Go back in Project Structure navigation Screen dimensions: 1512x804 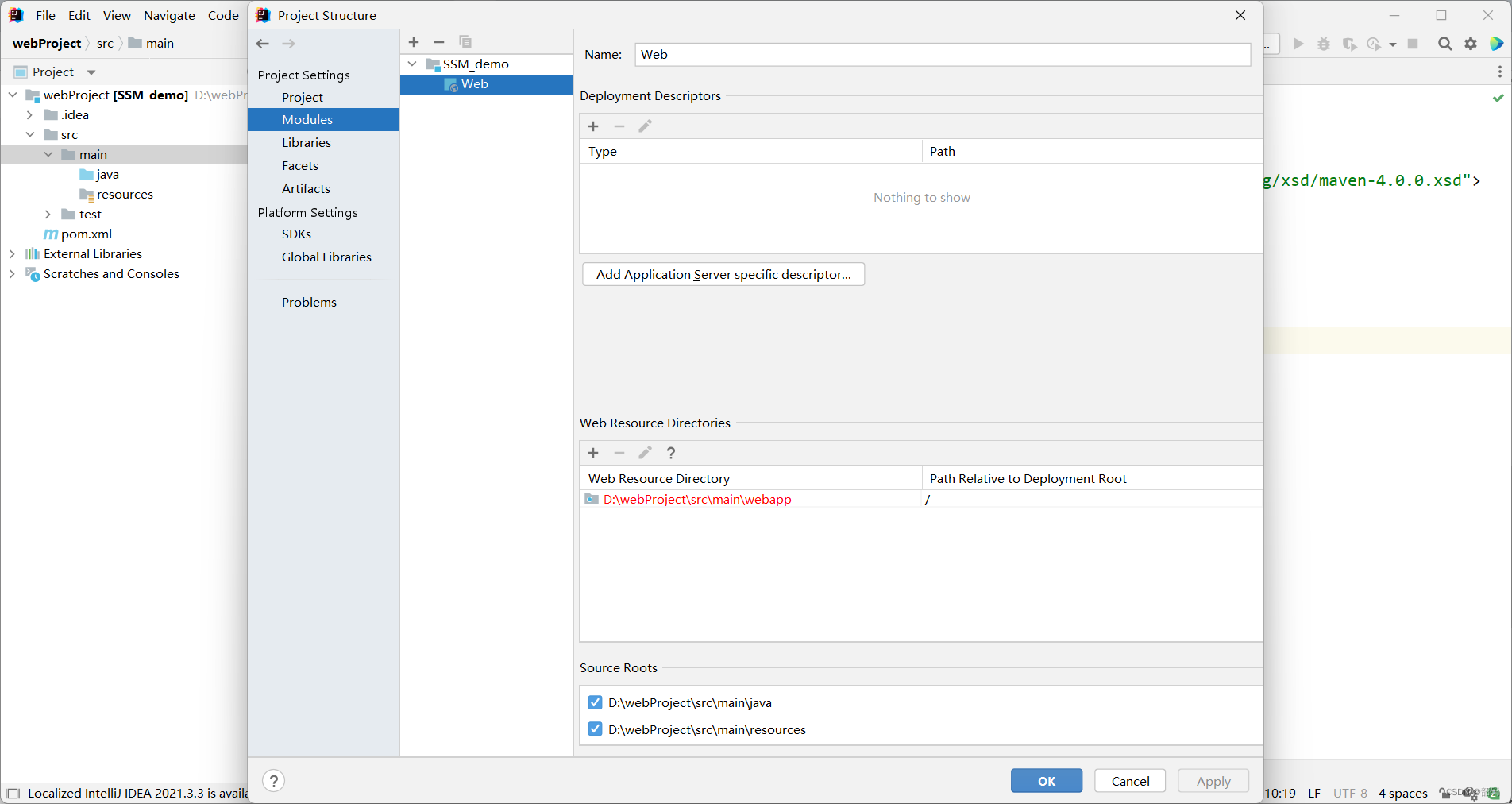tap(263, 44)
